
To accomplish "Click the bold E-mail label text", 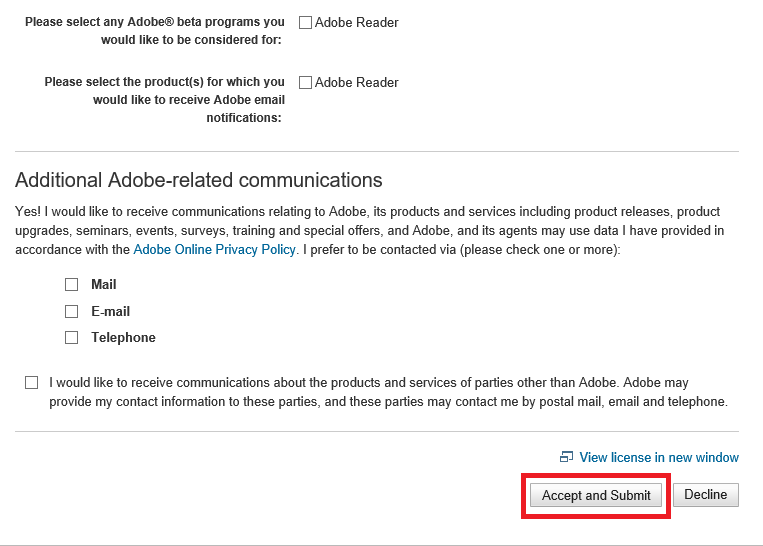I will point(111,312).
